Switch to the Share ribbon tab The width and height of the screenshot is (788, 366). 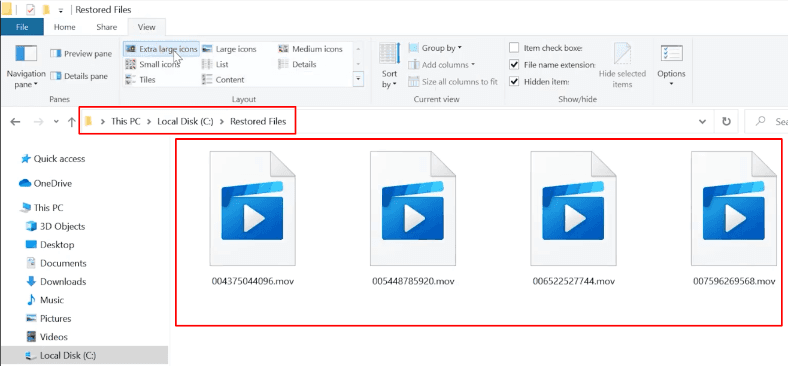point(107,27)
